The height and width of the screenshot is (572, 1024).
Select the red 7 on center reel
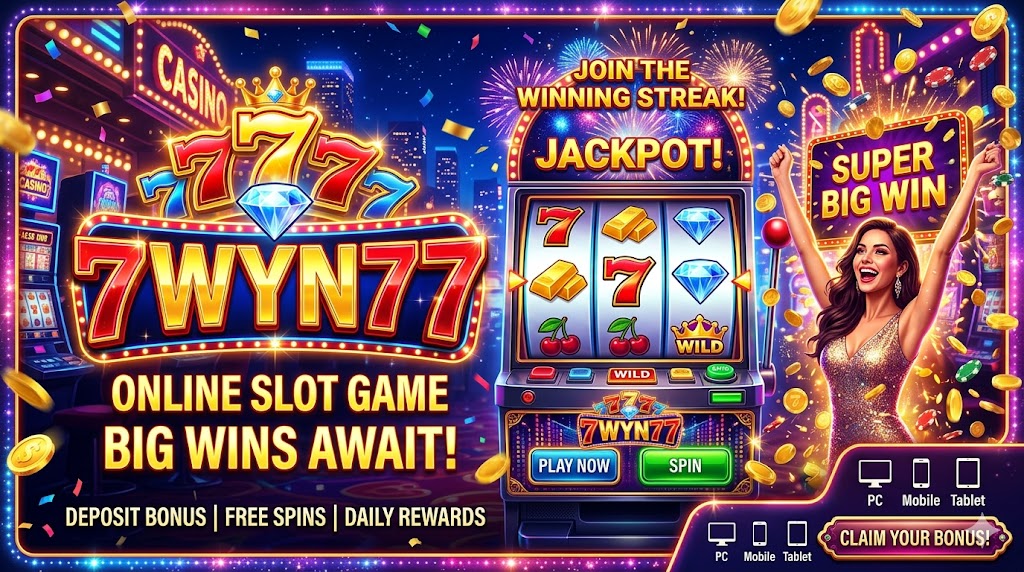(629, 280)
